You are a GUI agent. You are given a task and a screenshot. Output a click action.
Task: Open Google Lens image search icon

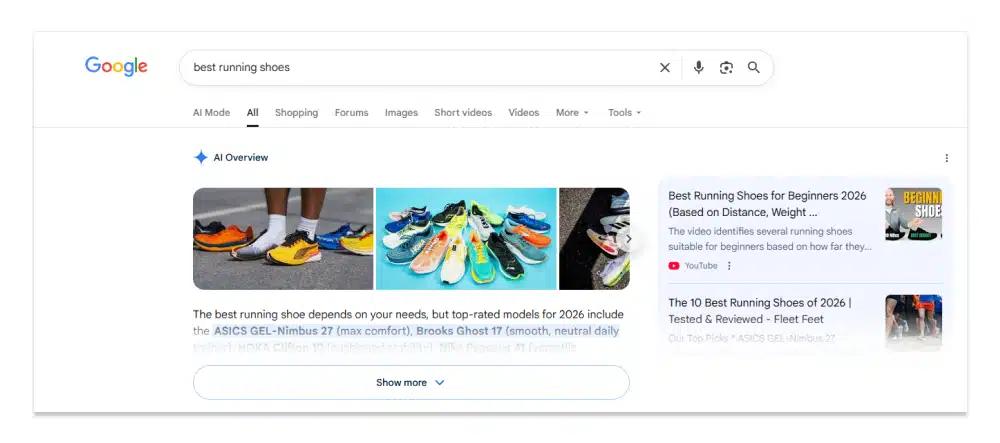726,68
